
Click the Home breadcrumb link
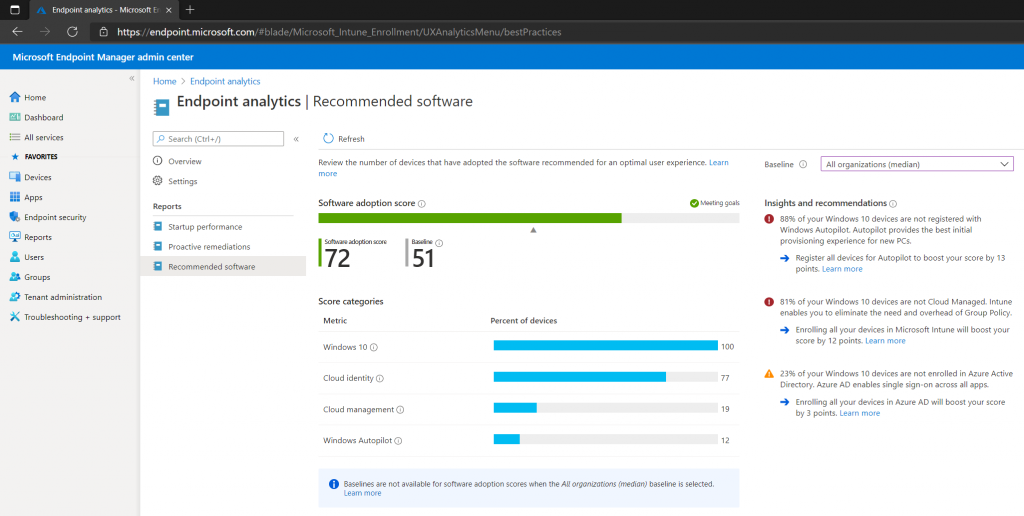[165, 81]
